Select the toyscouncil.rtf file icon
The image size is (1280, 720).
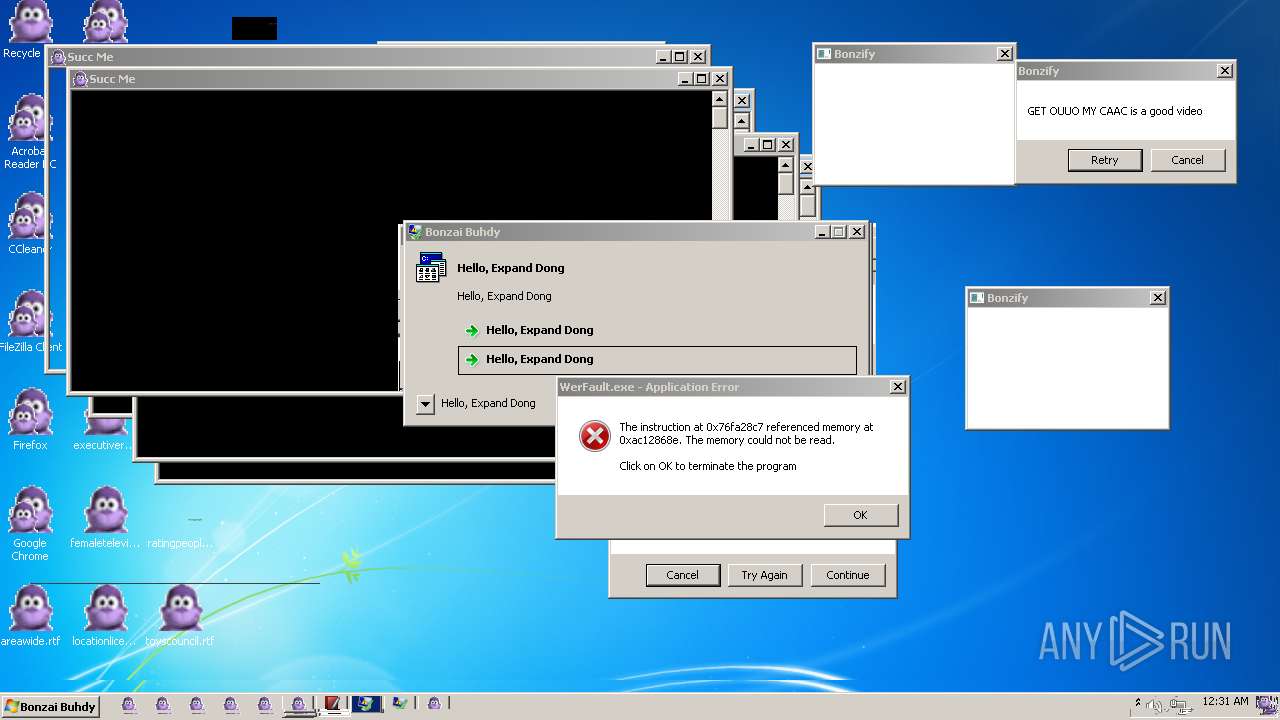(180, 616)
